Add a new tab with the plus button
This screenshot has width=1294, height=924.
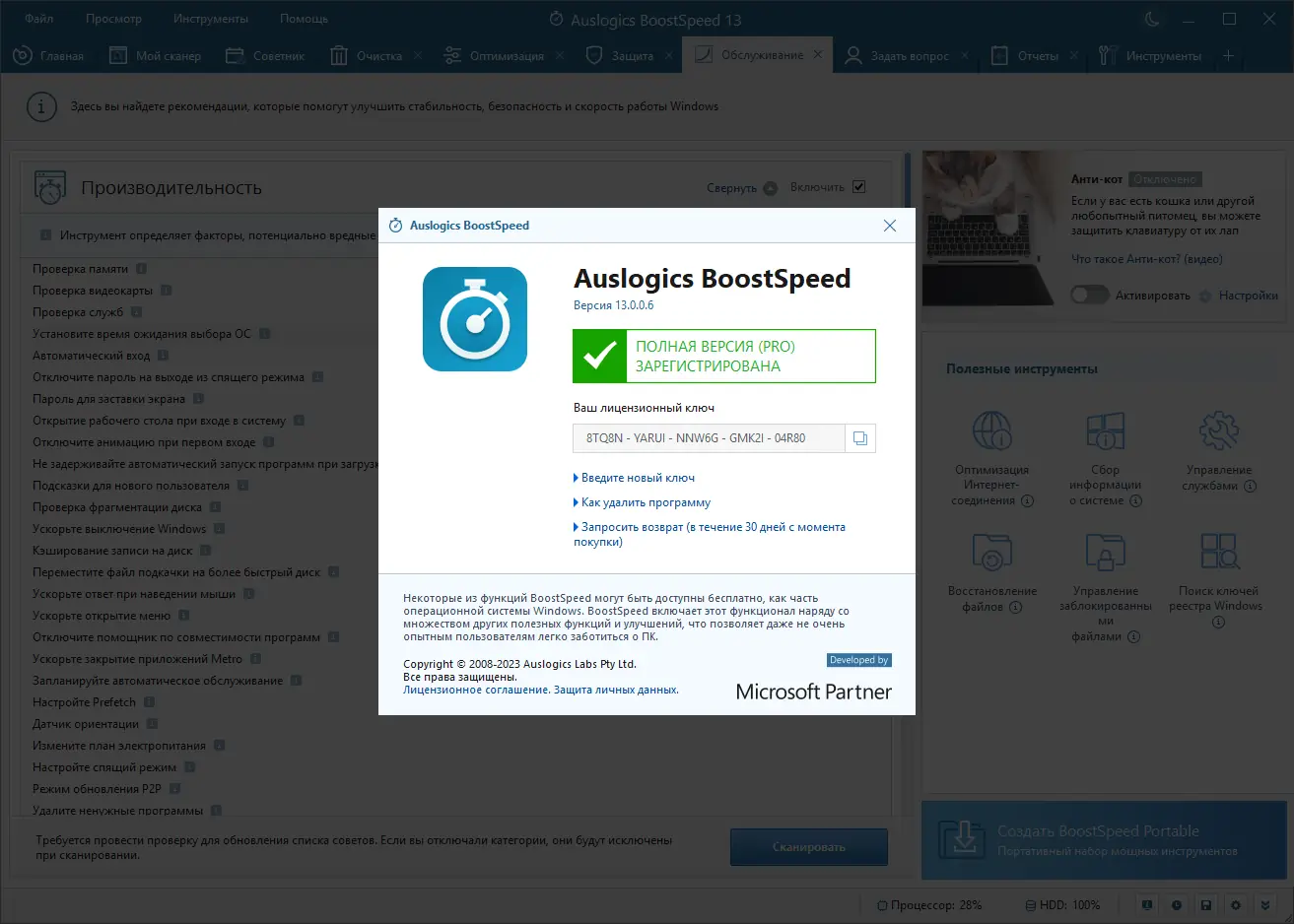1228,56
